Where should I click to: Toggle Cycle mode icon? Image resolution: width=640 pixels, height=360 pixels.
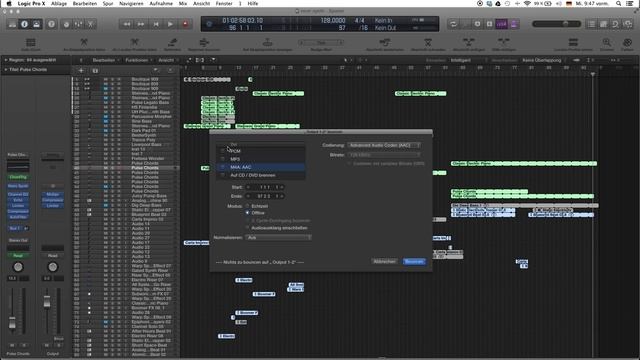pyautogui.click(x=453, y=24)
